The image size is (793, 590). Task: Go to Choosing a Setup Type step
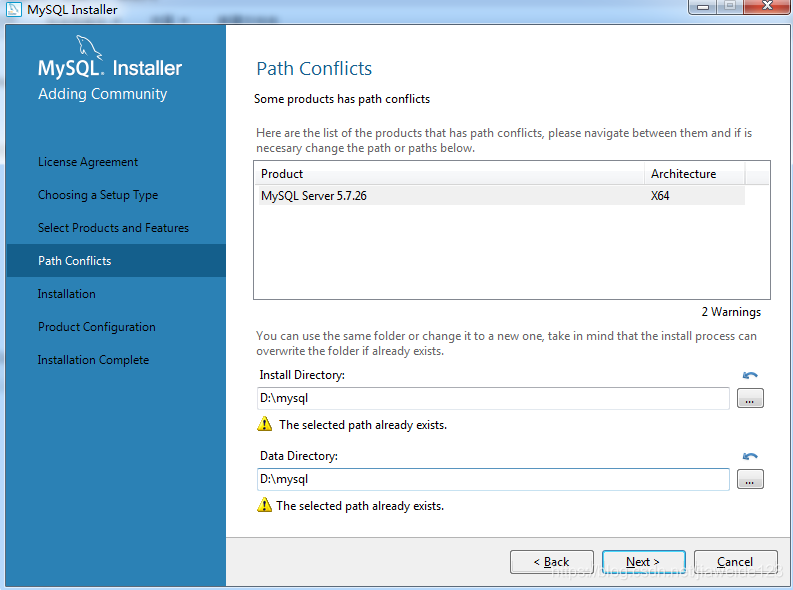click(98, 195)
